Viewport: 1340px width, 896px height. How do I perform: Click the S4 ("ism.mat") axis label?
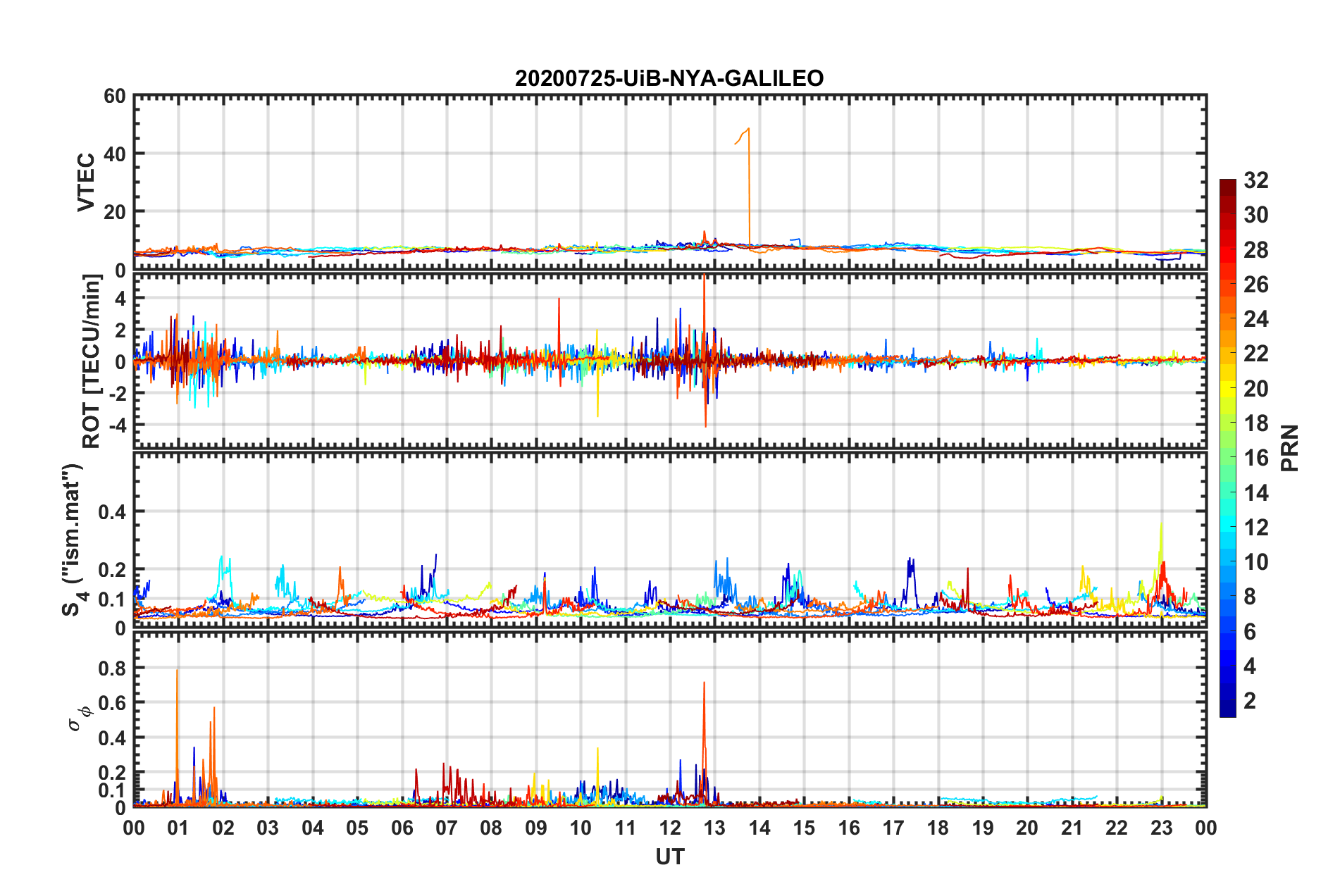[74, 540]
